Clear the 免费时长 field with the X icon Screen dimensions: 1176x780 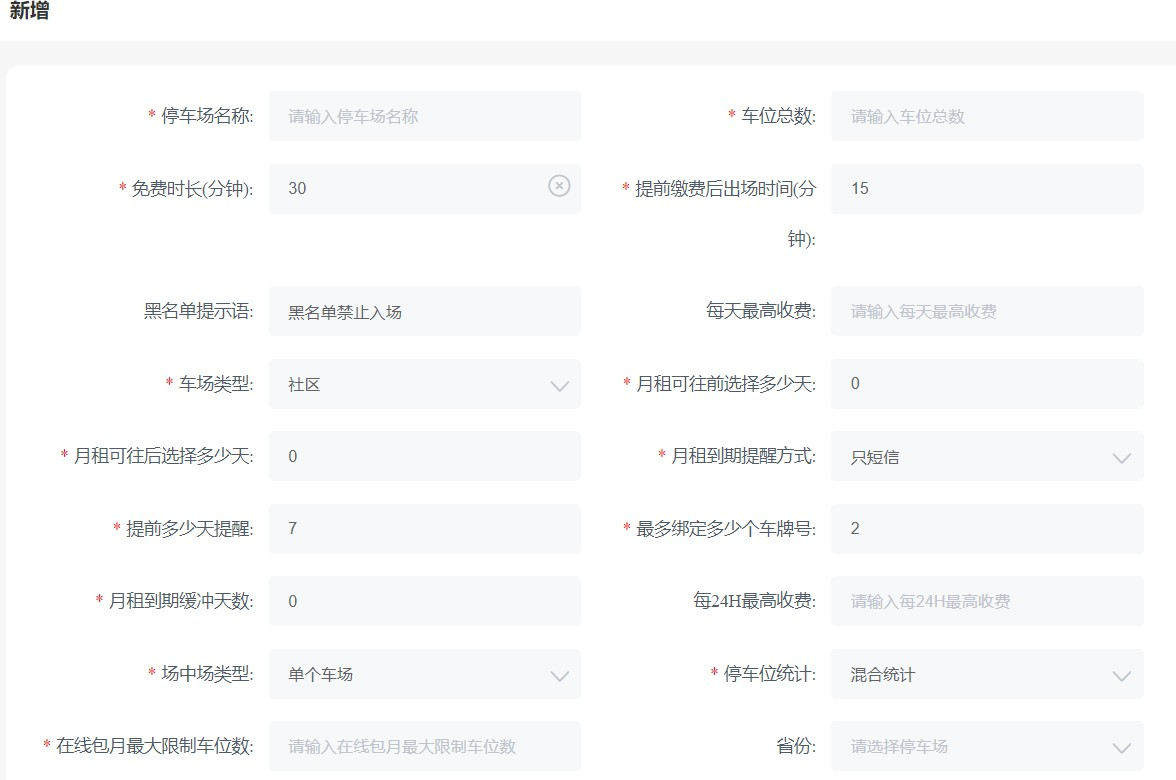[559, 186]
